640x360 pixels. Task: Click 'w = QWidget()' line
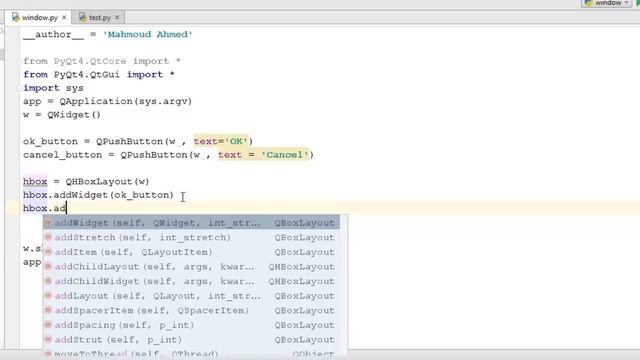click(x=62, y=115)
